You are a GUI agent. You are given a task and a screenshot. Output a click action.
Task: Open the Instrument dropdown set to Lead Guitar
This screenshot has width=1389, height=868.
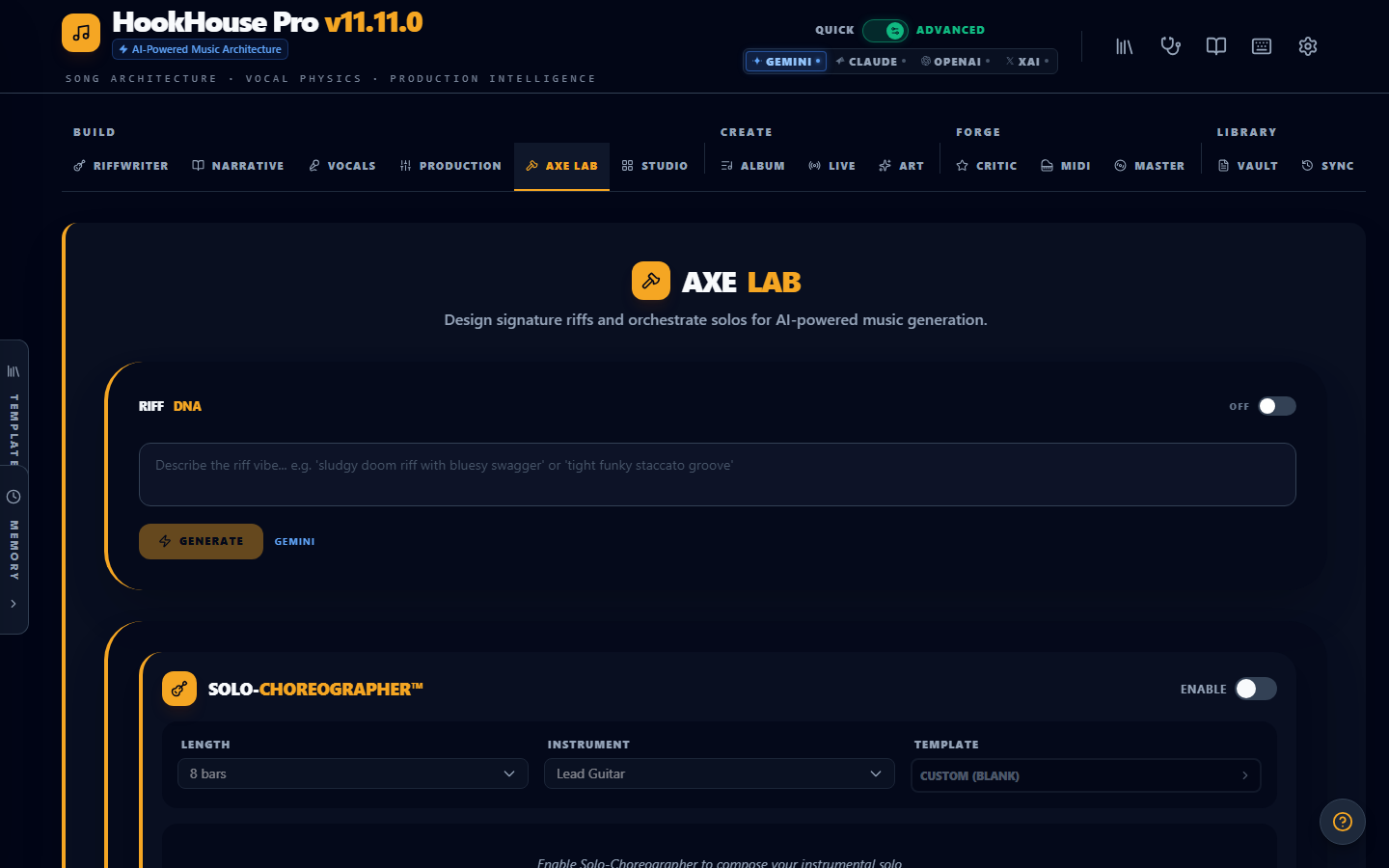coord(719,773)
